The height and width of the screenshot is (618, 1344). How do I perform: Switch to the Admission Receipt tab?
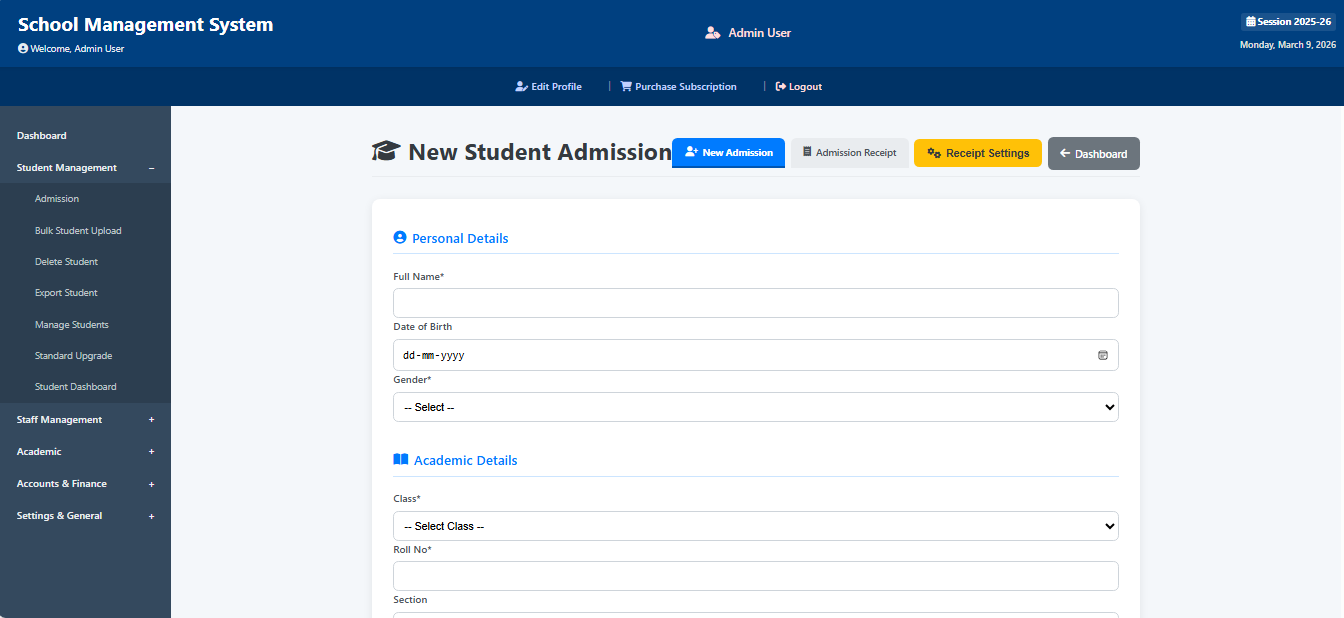tap(849, 152)
